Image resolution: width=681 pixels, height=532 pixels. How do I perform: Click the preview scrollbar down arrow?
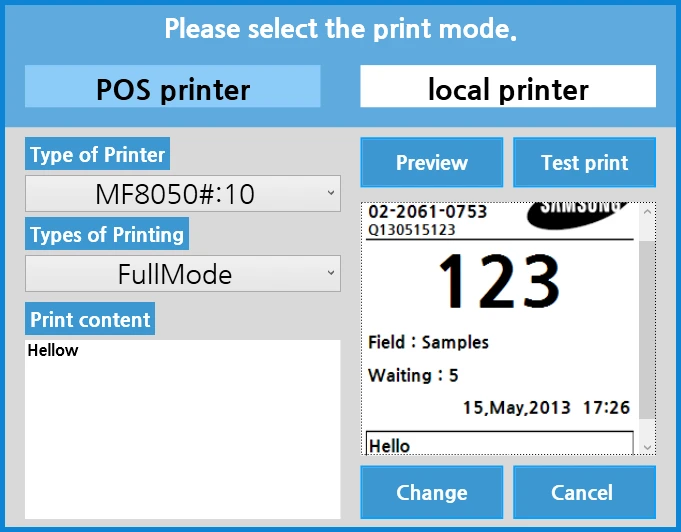(x=647, y=447)
